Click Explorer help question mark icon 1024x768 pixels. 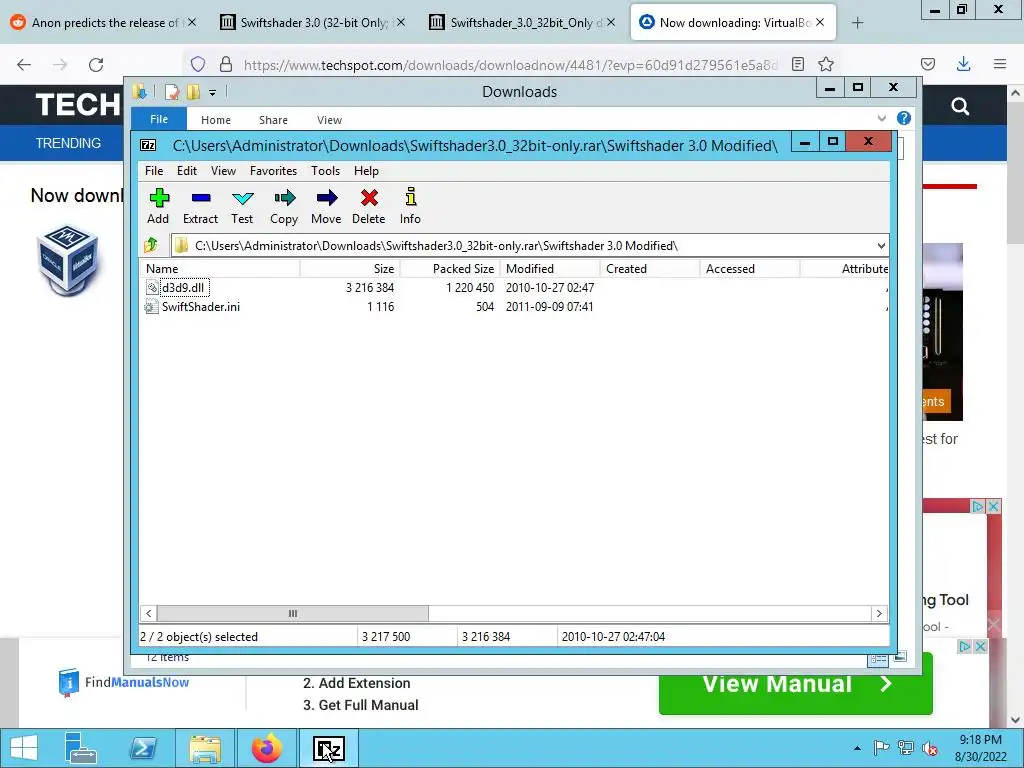[x=904, y=118]
